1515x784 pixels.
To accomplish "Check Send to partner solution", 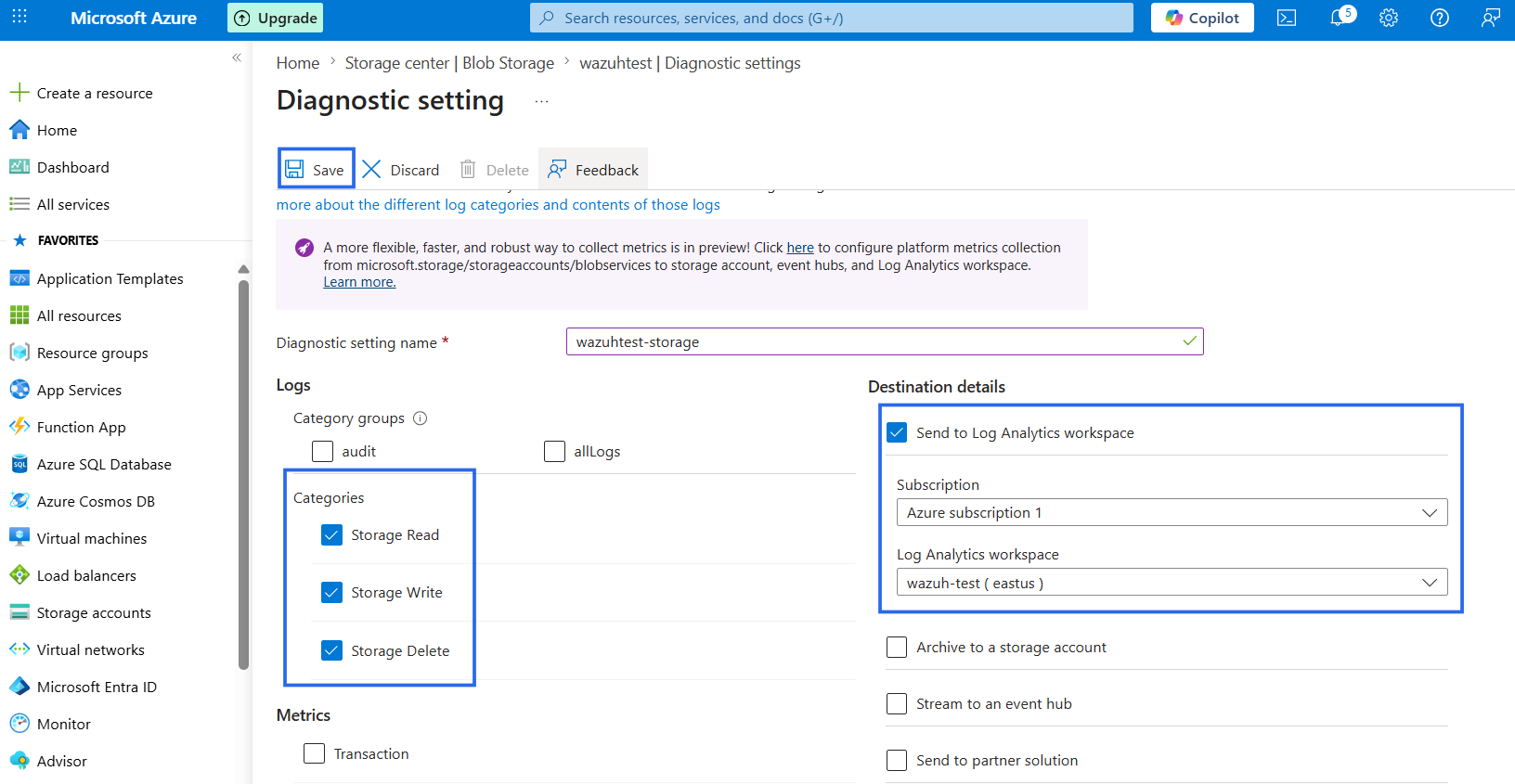I will click(897, 760).
